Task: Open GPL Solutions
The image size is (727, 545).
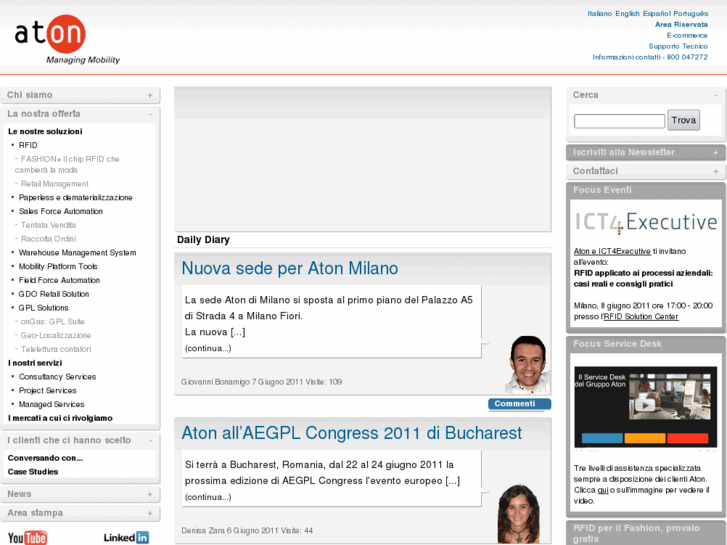Action: point(44,308)
